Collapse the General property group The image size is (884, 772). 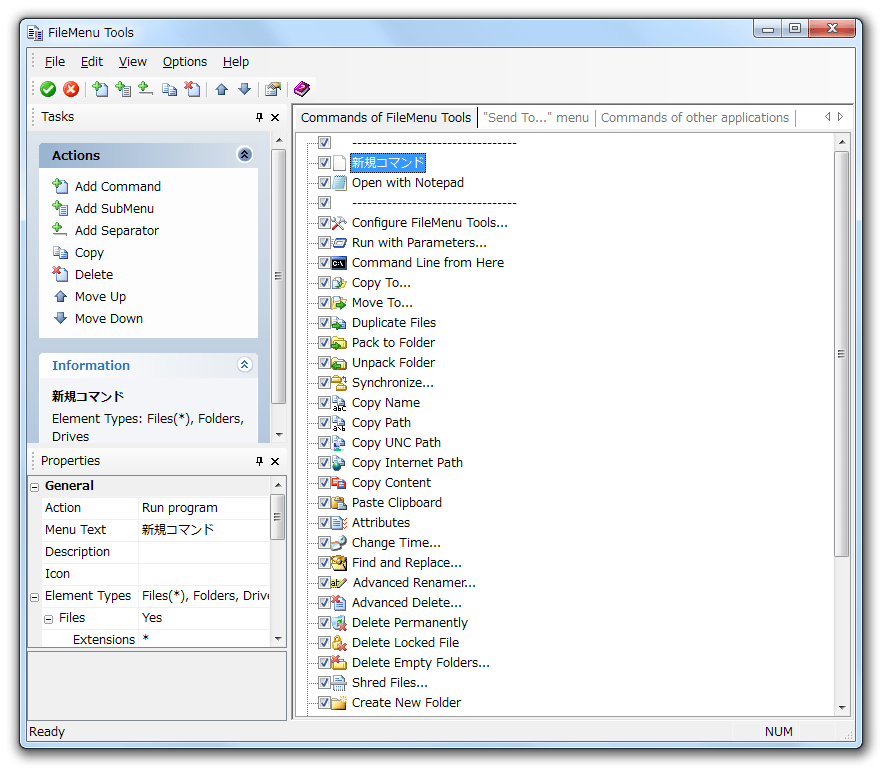pos(35,487)
